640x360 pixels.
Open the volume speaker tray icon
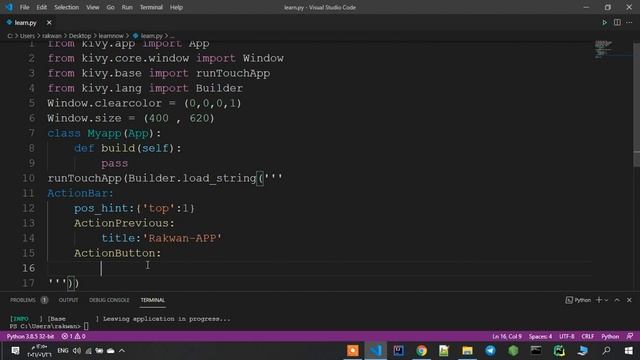point(76,351)
